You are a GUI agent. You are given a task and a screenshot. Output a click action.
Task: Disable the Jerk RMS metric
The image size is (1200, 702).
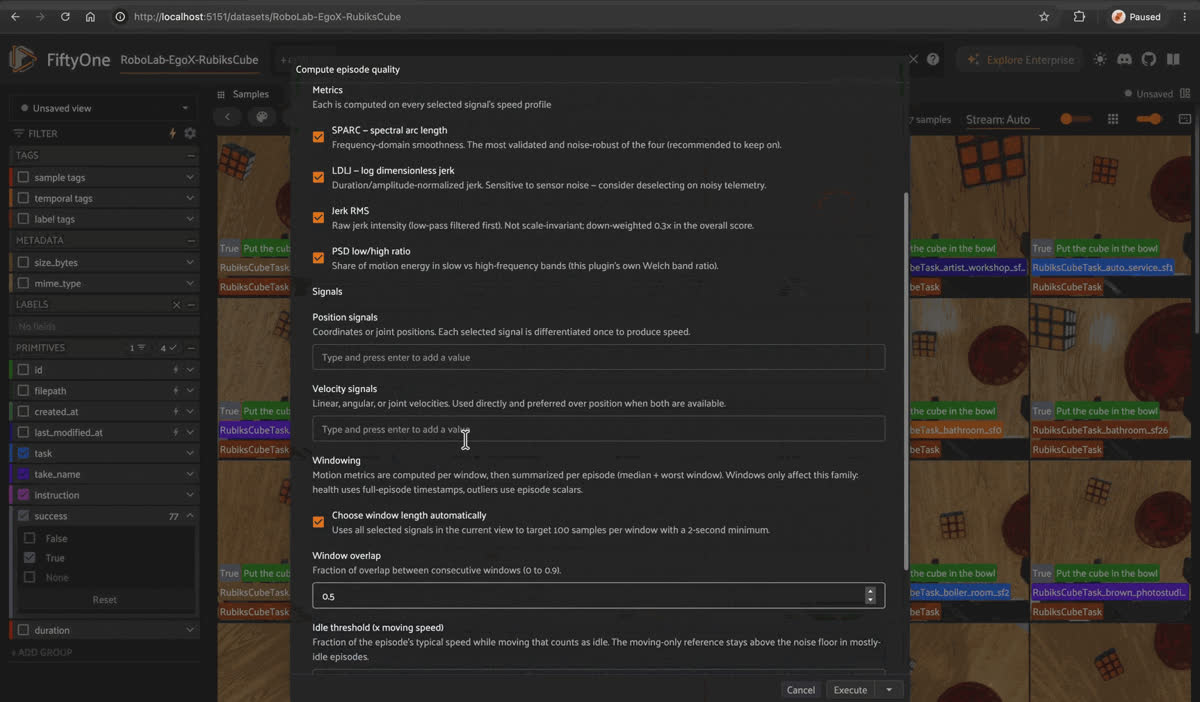coord(318,217)
